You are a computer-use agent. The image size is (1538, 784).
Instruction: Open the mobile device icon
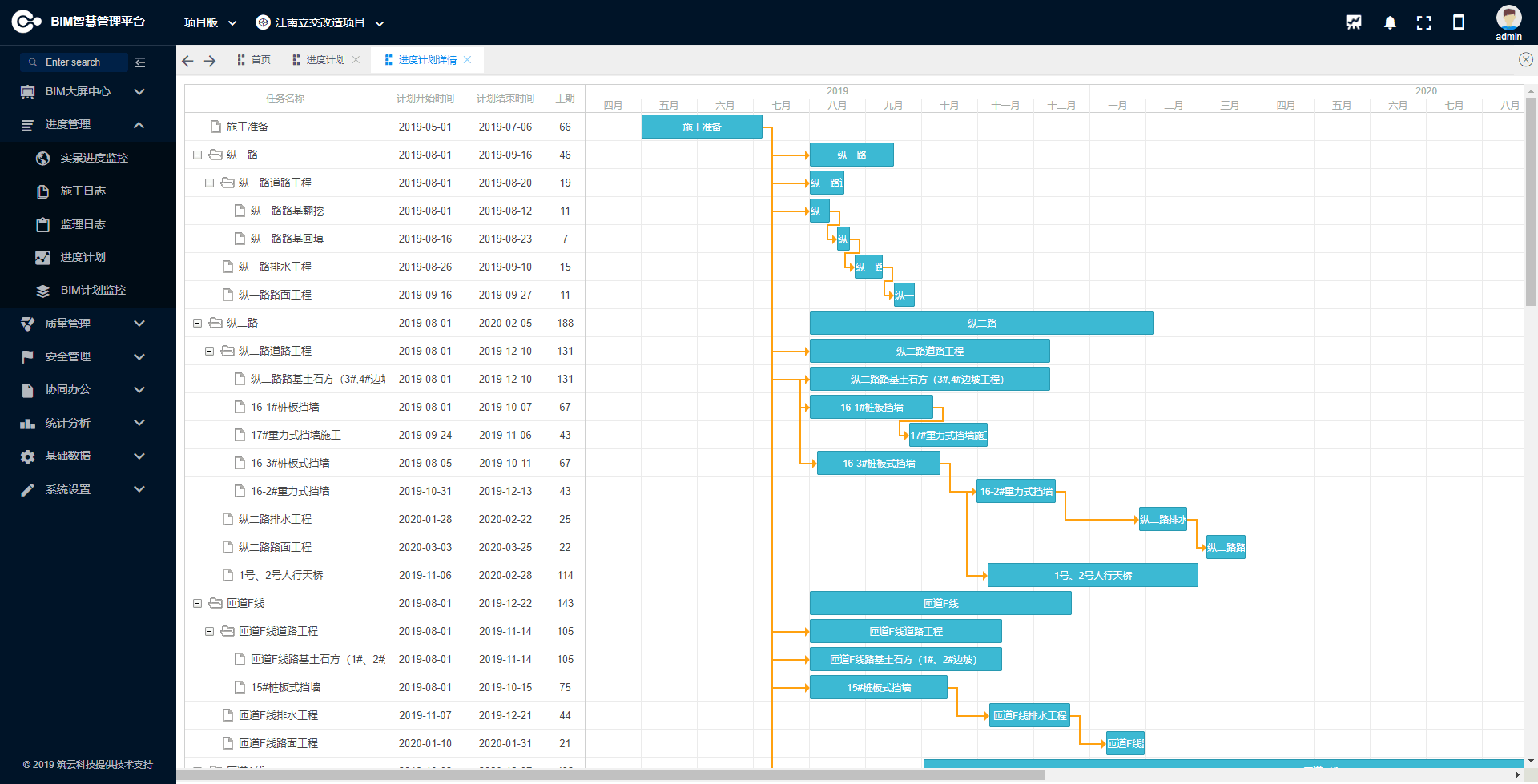pos(1459,22)
